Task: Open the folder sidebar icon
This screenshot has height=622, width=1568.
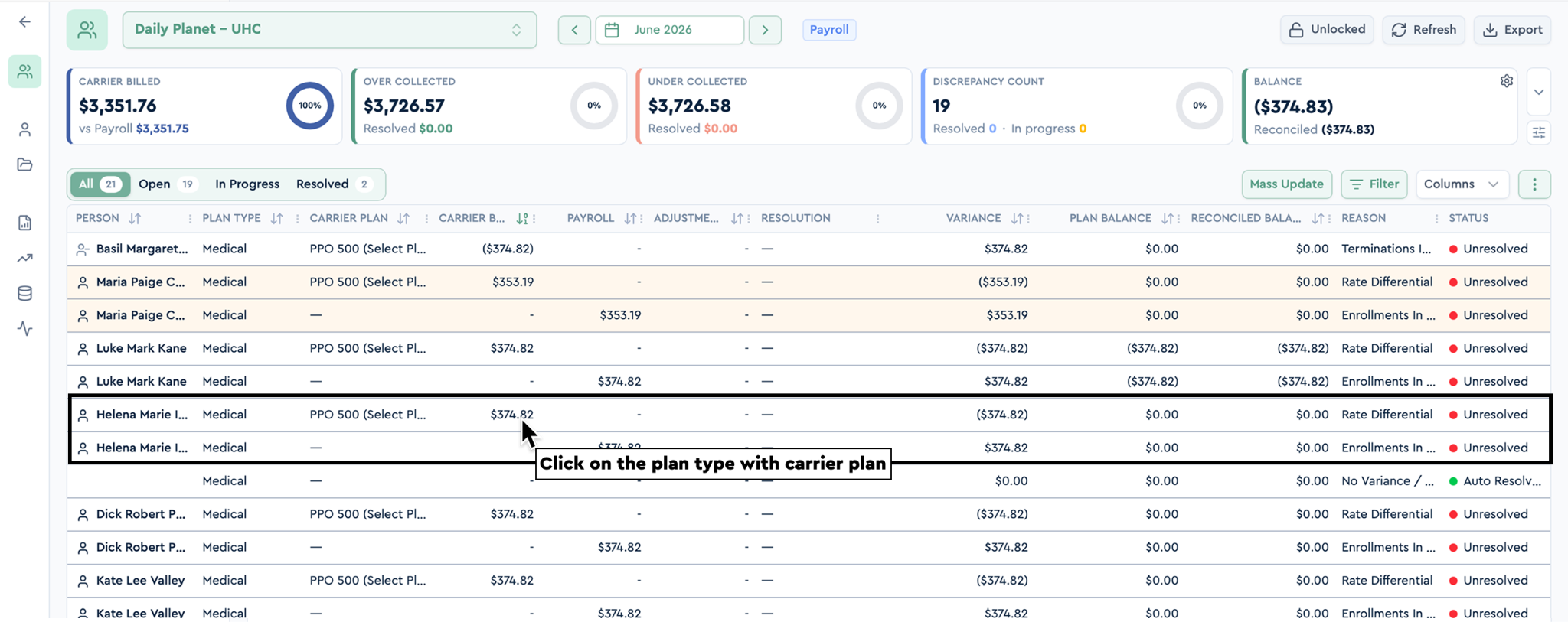Action: [x=24, y=165]
